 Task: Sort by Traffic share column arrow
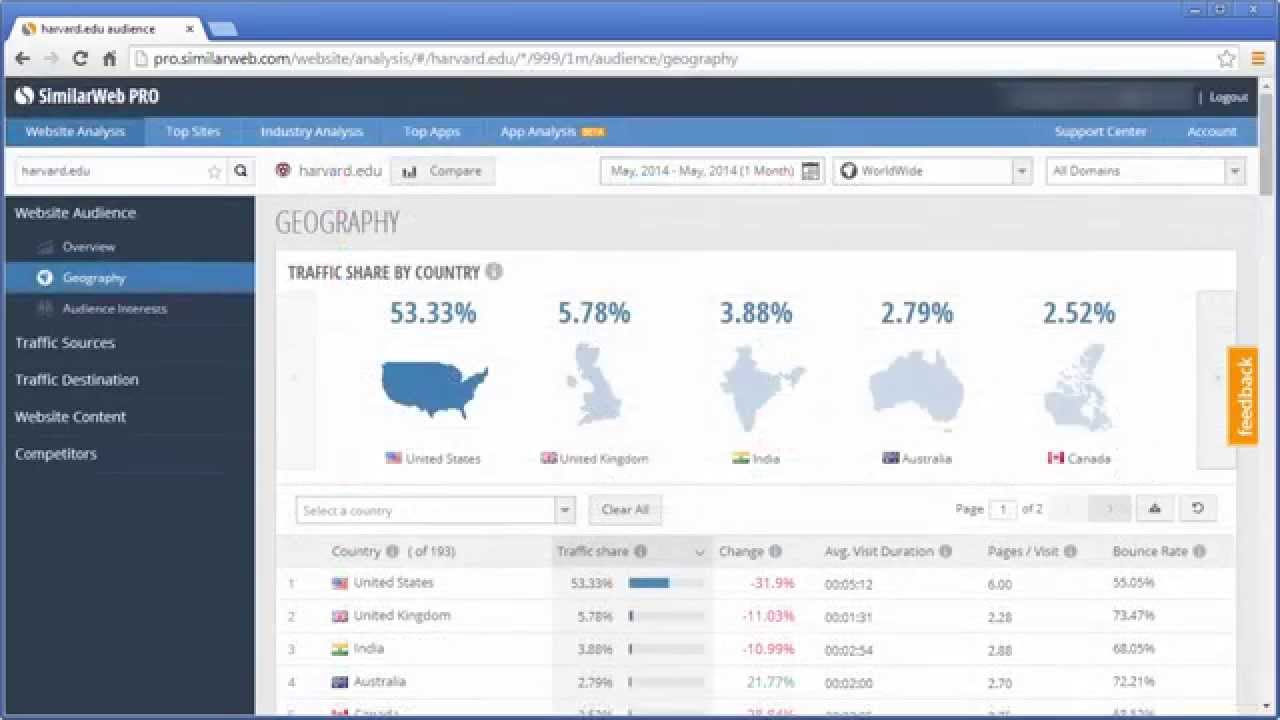click(x=699, y=552)
